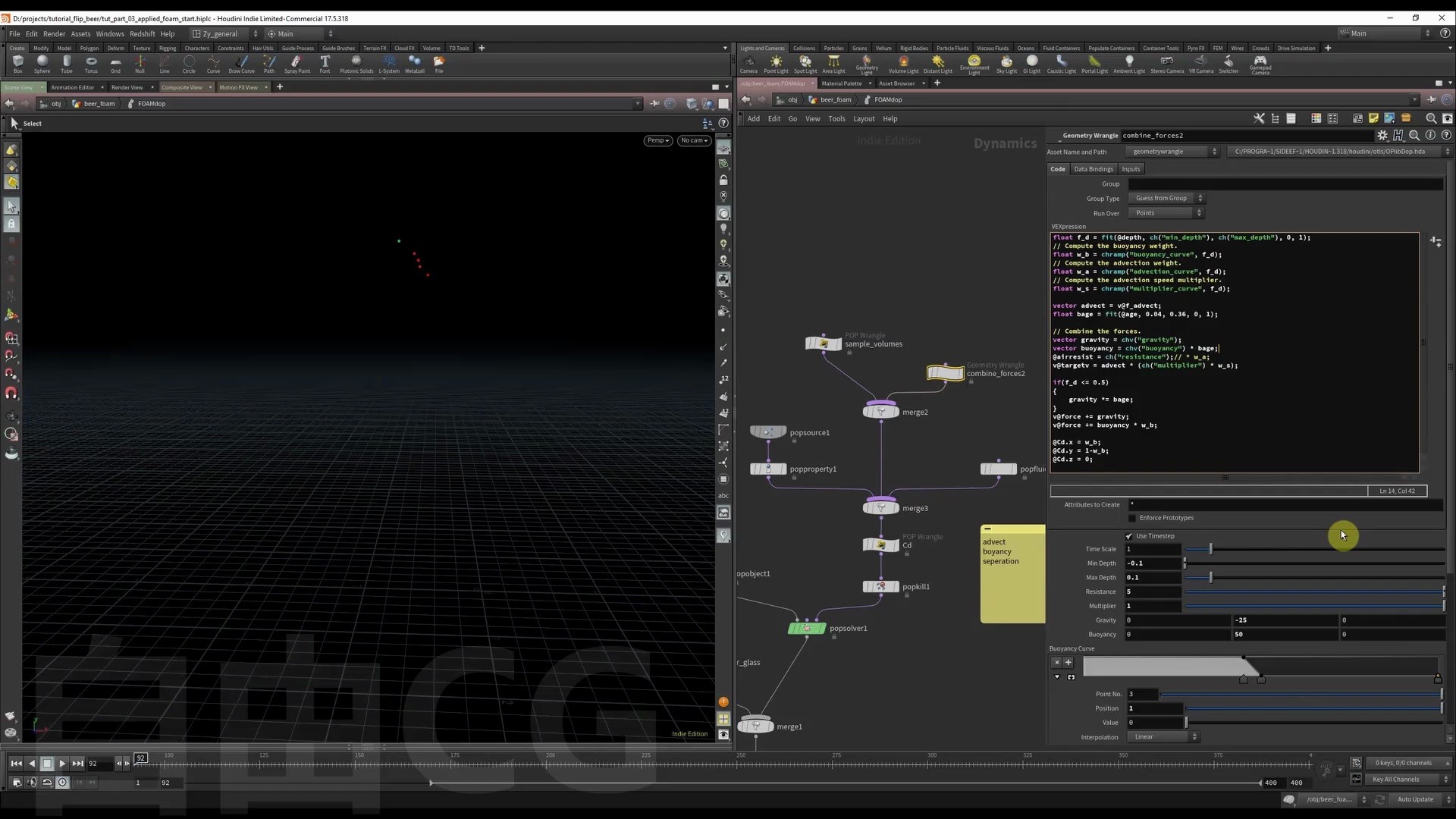Click the popsolver1 node icon

pyautogui.click(x=806, y=628)
